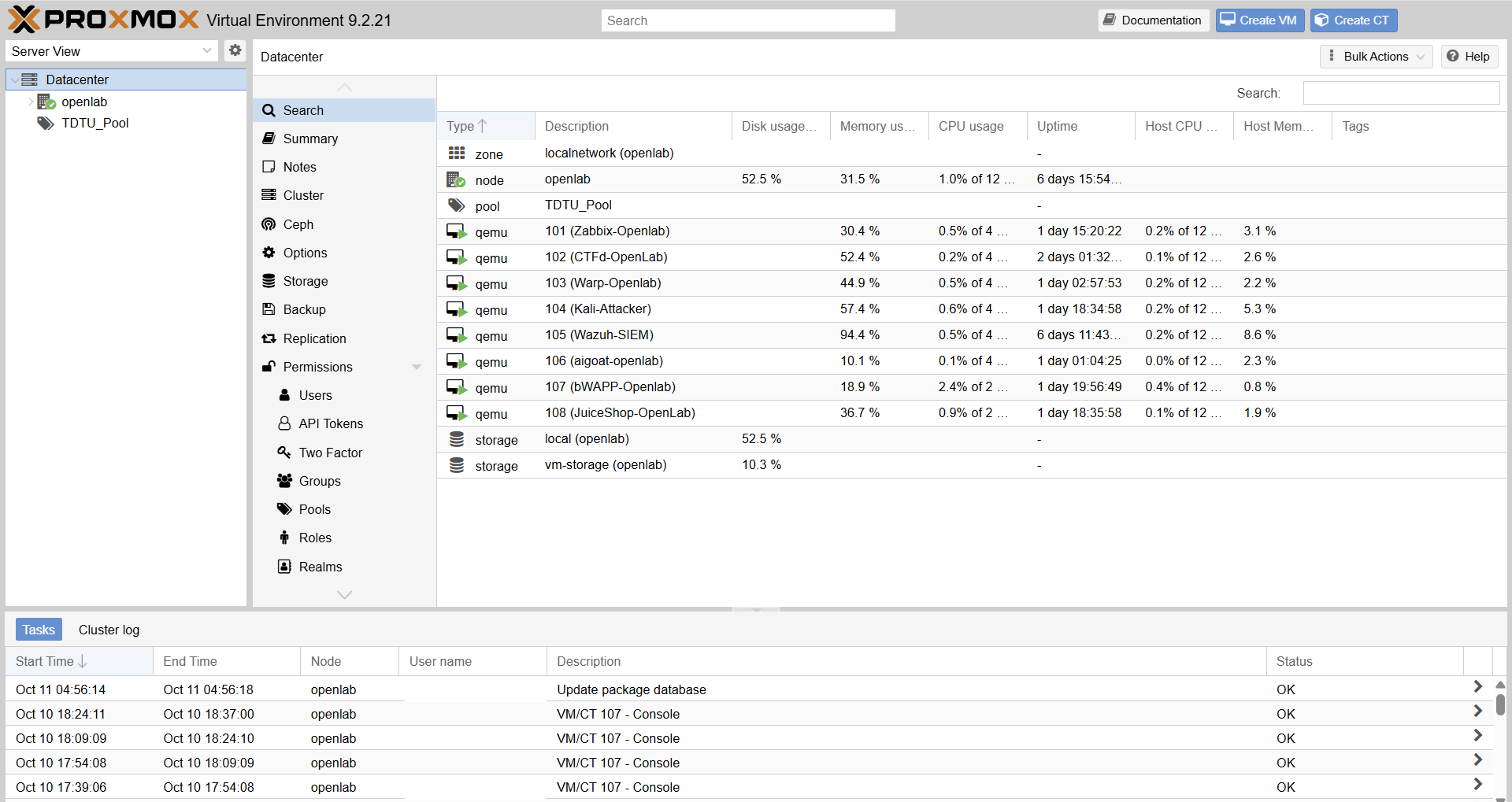This screenshot has width=1512, height=802.
Task: Click the Help button
Action: [1469, 57]
